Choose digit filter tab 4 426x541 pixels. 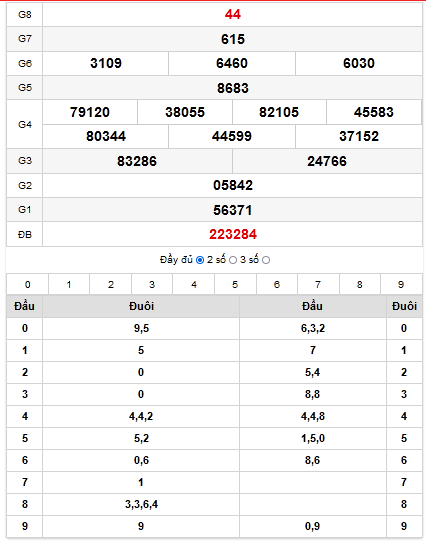tap(194, 284)
